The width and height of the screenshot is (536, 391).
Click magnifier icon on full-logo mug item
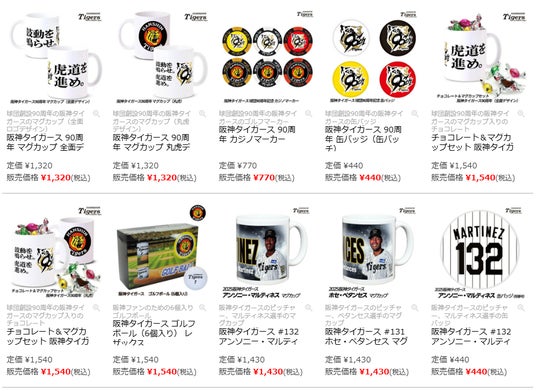click(97, 114)
